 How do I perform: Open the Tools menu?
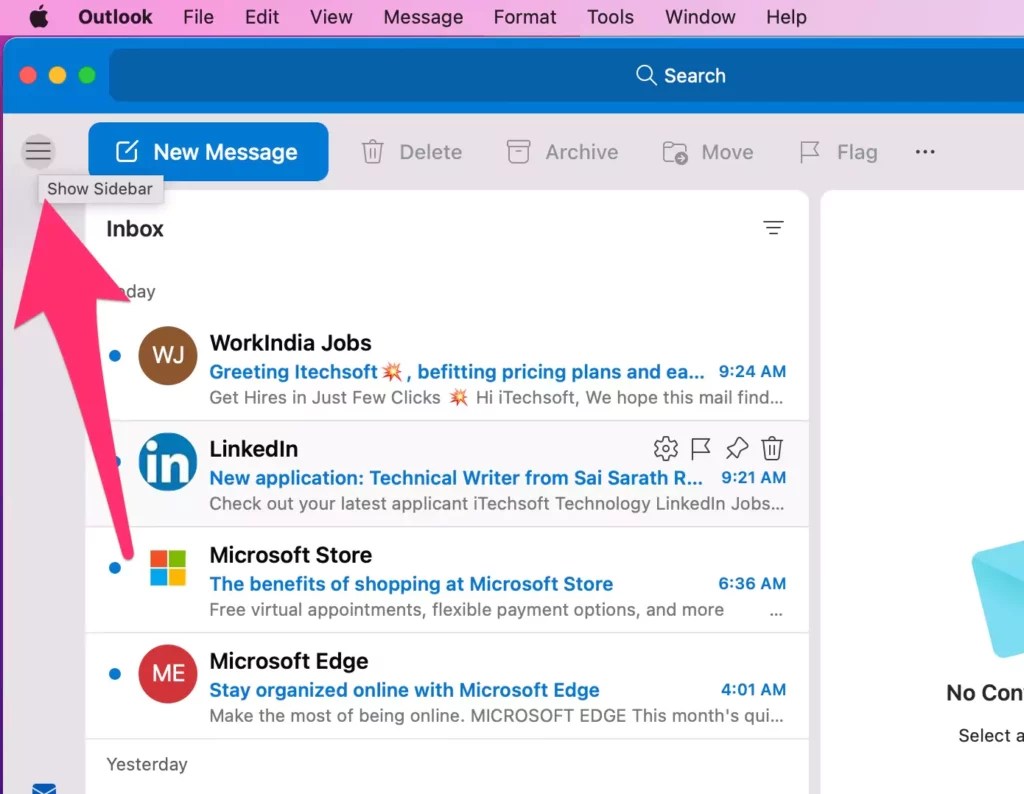[x=610, y=17]
